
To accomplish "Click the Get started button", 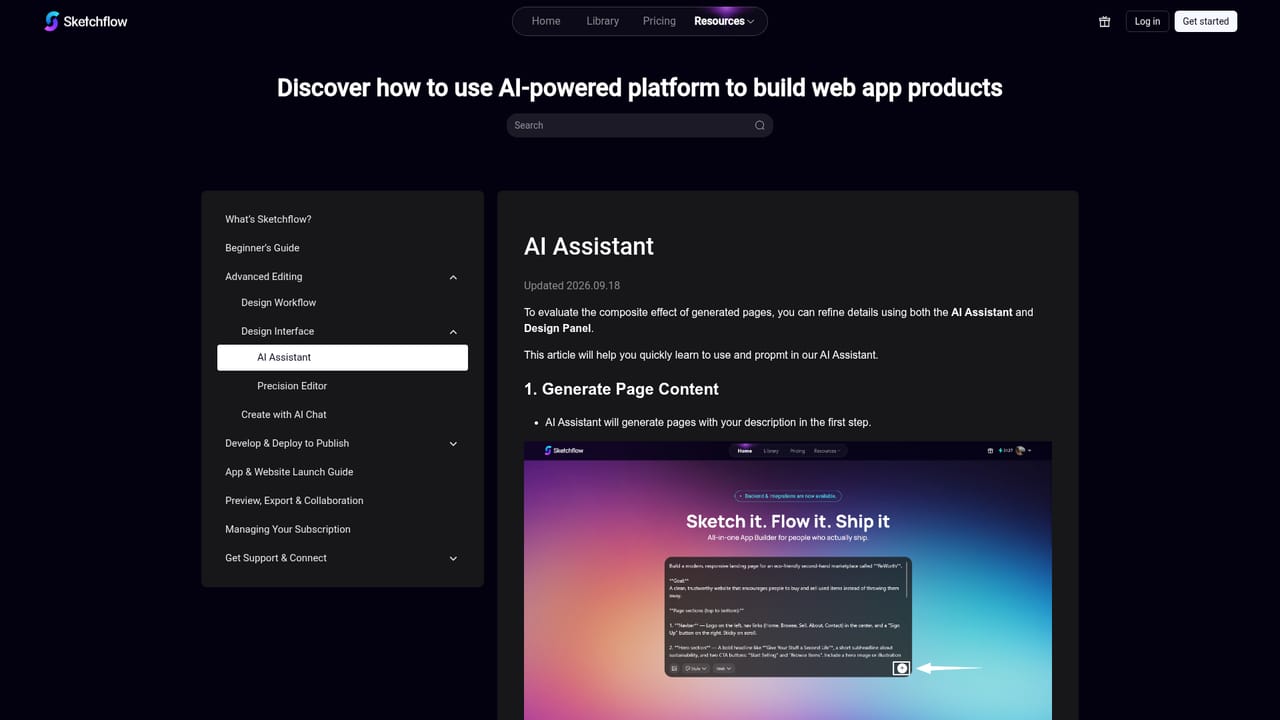I will 1206,21.
